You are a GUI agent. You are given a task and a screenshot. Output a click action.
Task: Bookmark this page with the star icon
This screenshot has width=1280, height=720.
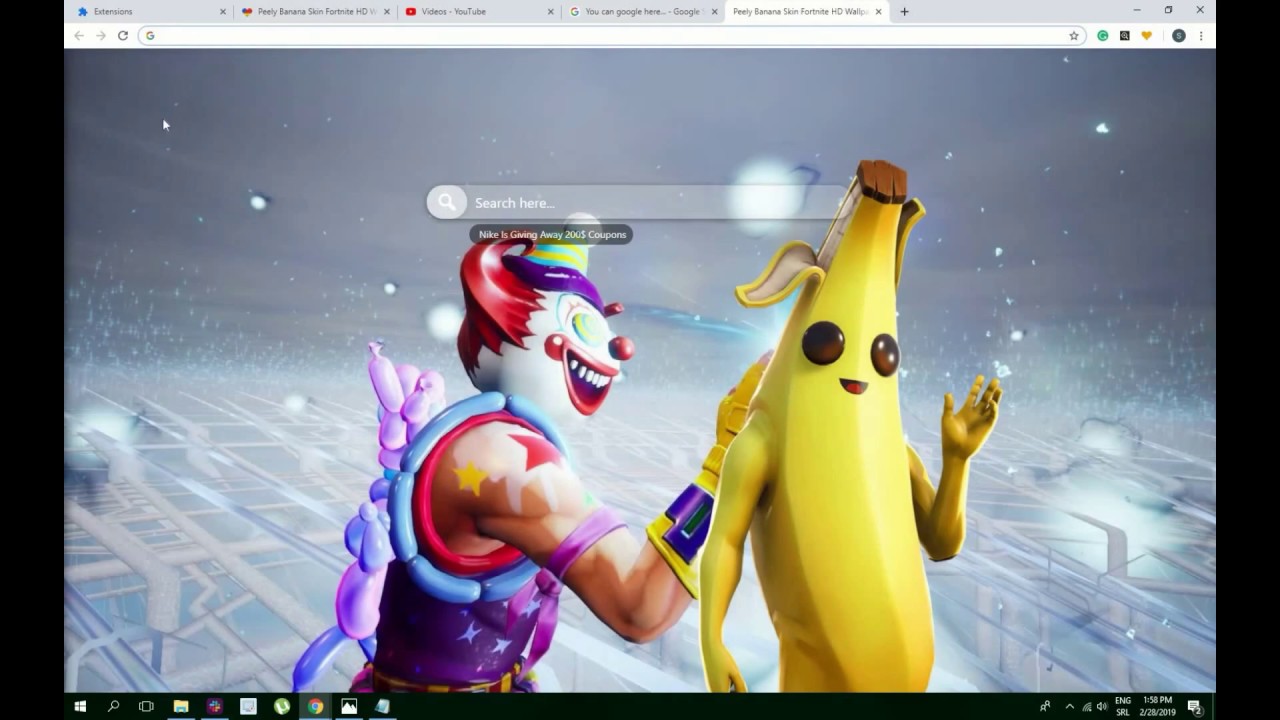(1074, 35)
